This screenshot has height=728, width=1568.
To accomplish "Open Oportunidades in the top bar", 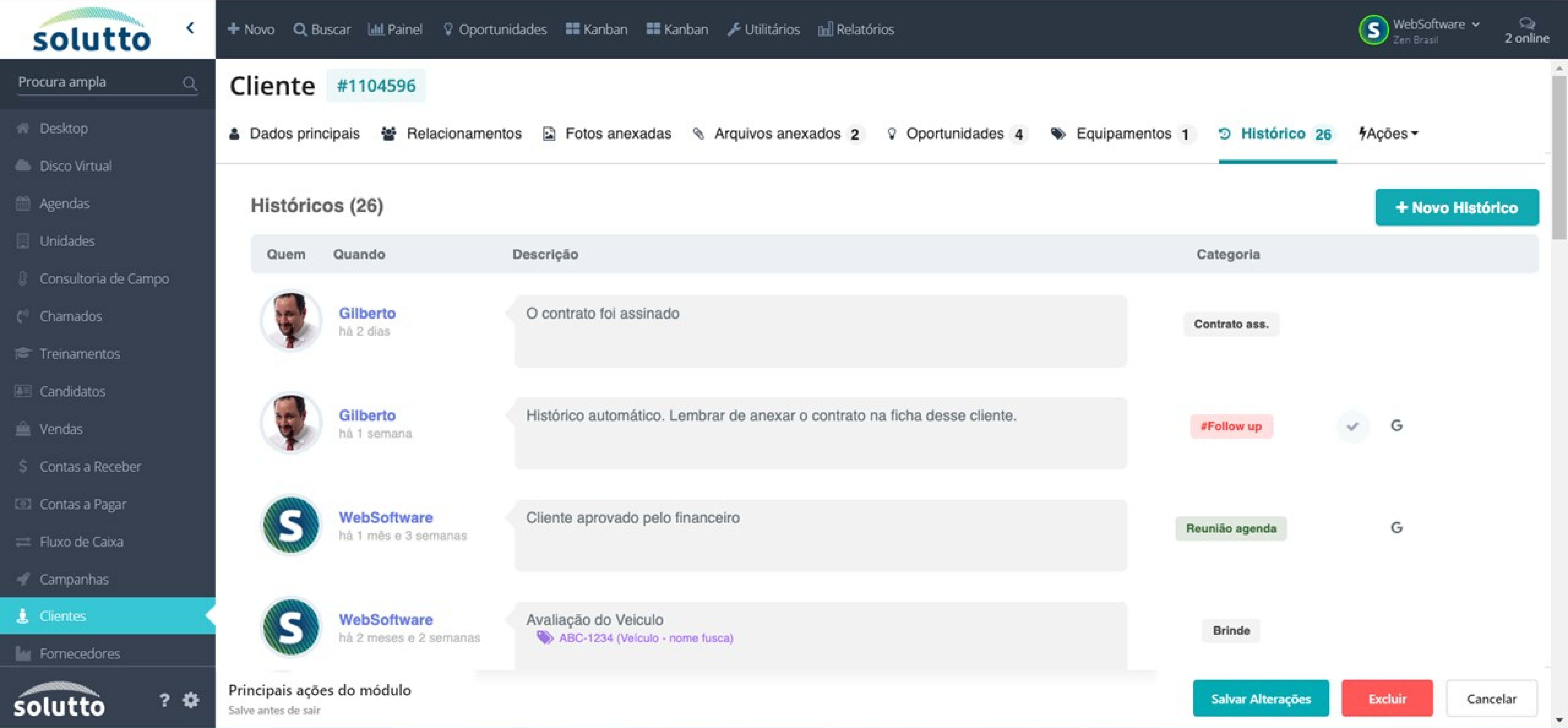I will [494, 29].
